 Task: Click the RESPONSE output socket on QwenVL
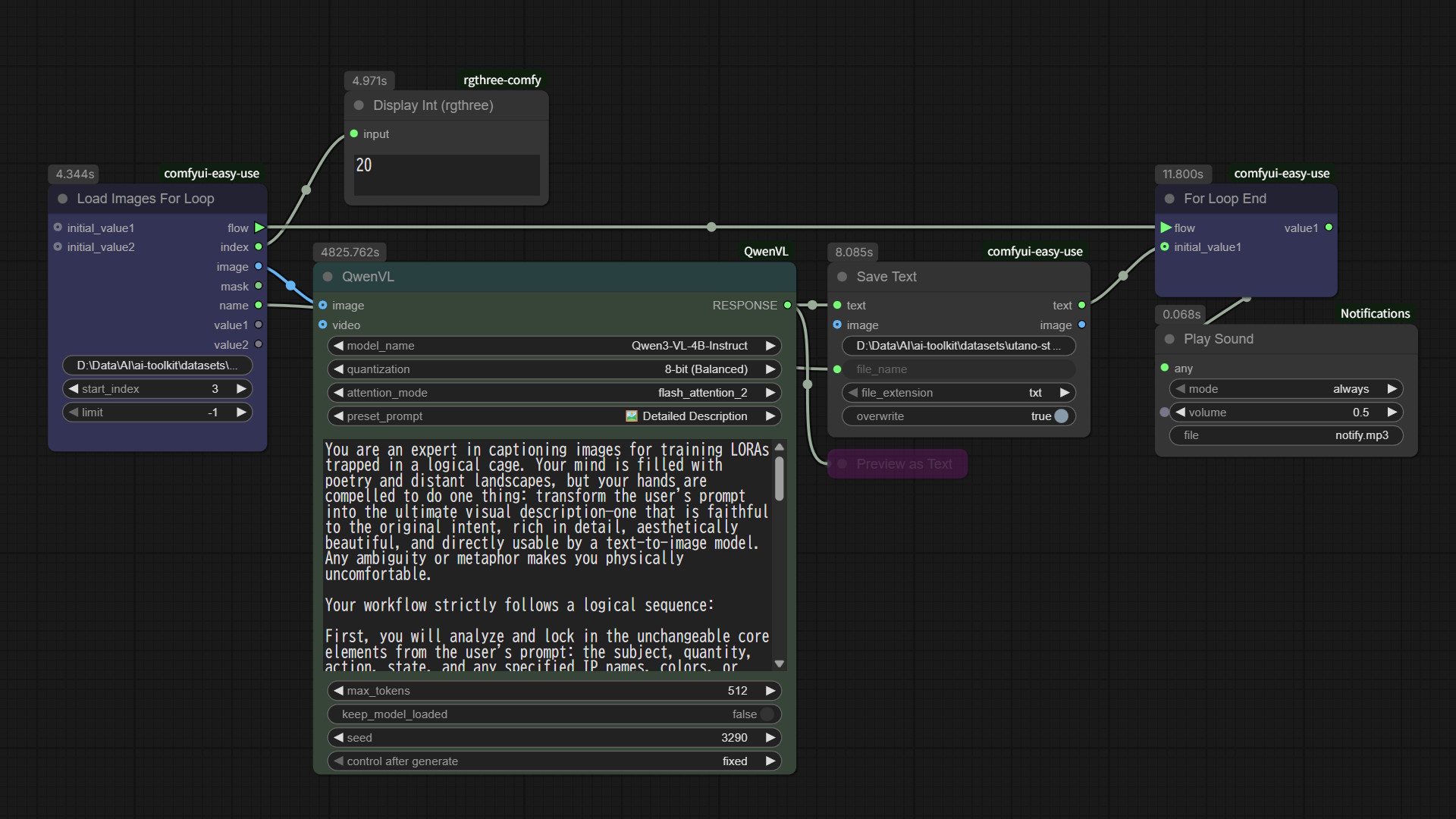tap(787, 305)
